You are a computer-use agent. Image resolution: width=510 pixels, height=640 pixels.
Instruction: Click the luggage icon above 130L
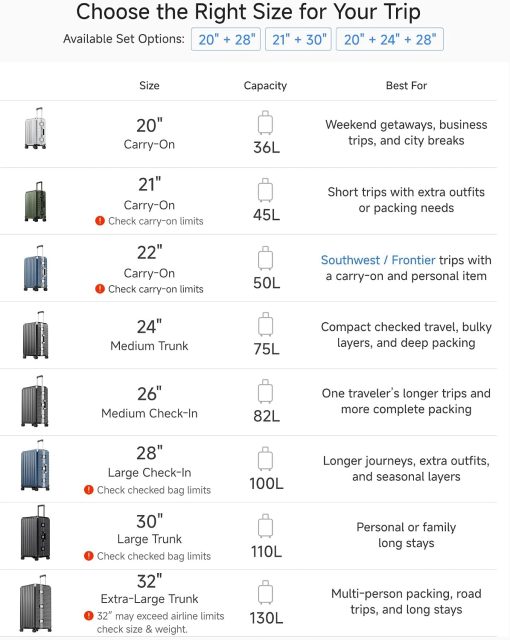tap(265, 592)
